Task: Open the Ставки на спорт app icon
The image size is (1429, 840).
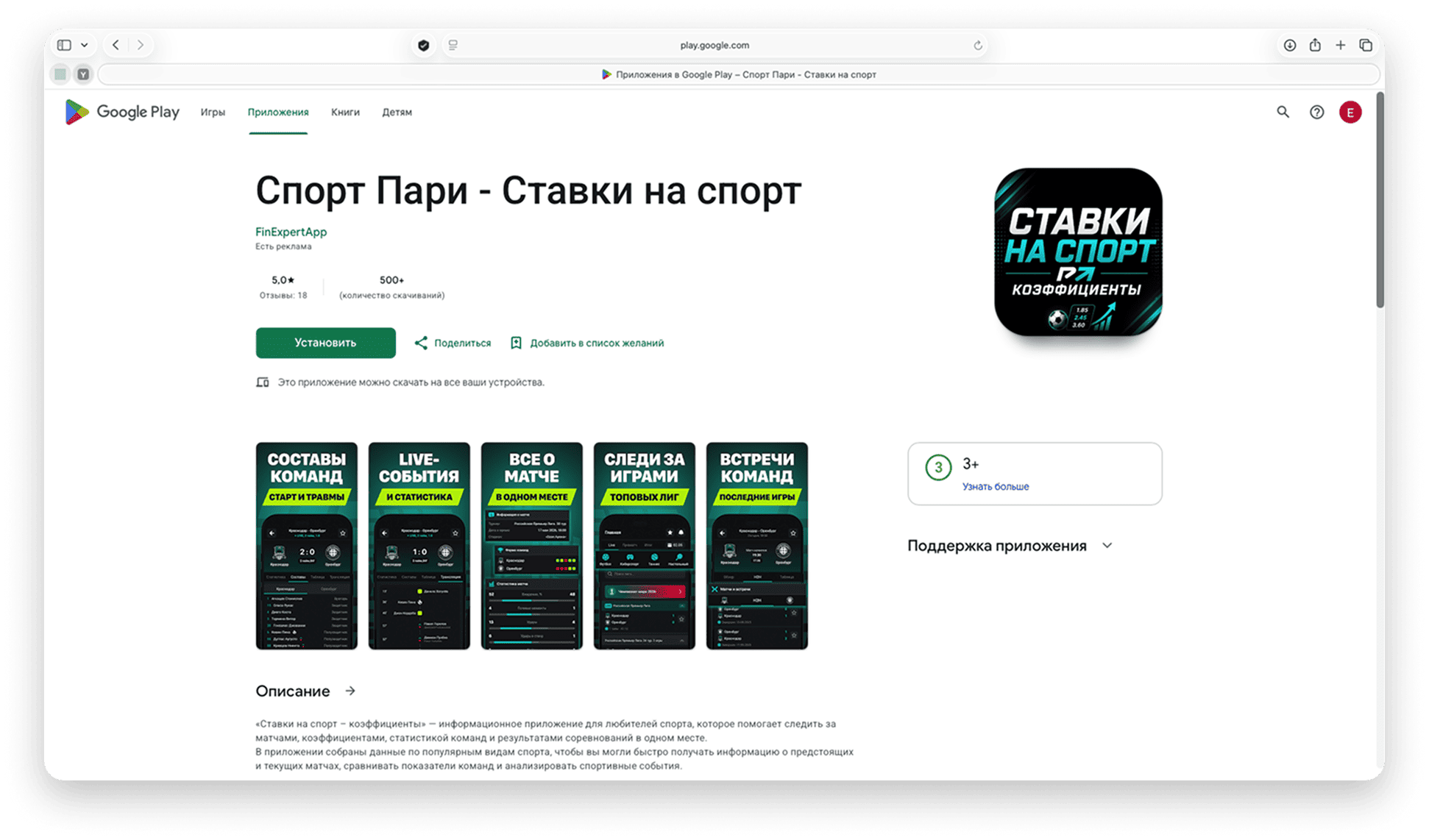Action: (1078, 252)
